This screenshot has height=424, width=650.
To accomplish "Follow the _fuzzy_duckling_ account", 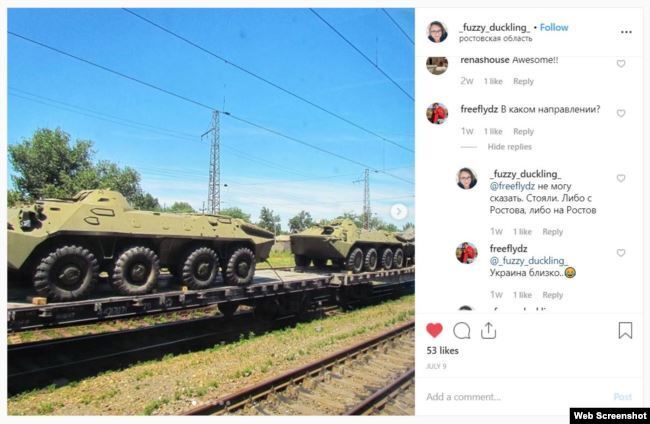I will (554, 27).
